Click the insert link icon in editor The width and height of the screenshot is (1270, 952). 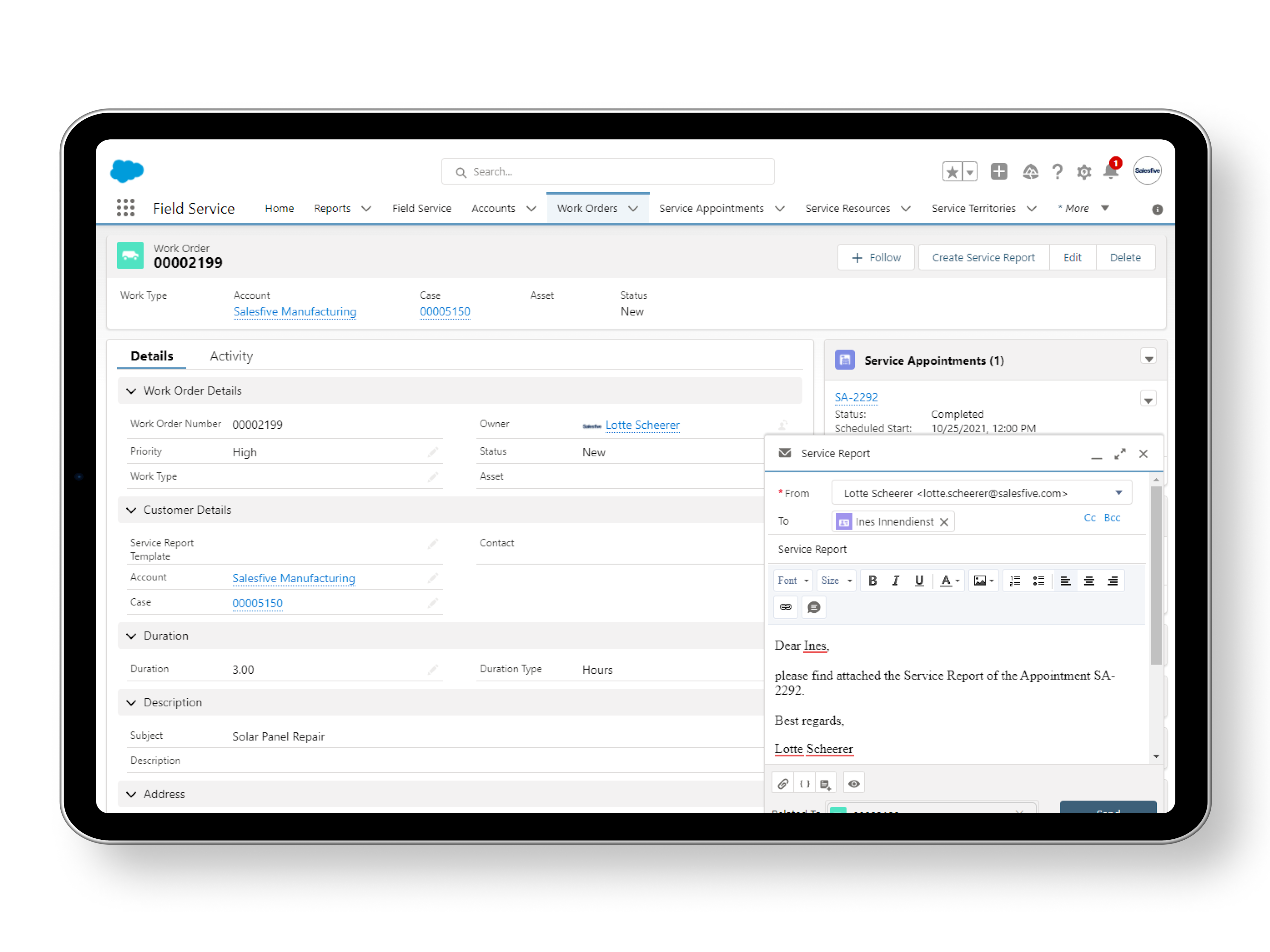785,606
